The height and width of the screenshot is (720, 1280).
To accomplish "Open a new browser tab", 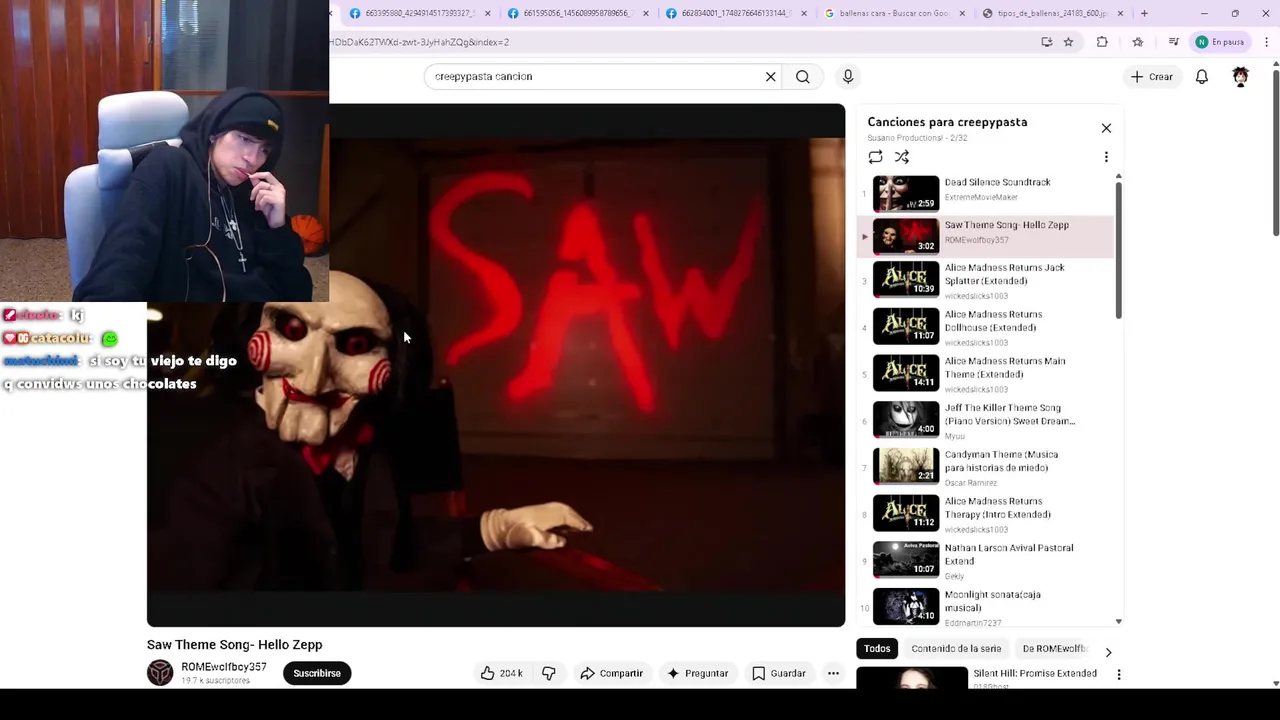I will pos(1144,13).
